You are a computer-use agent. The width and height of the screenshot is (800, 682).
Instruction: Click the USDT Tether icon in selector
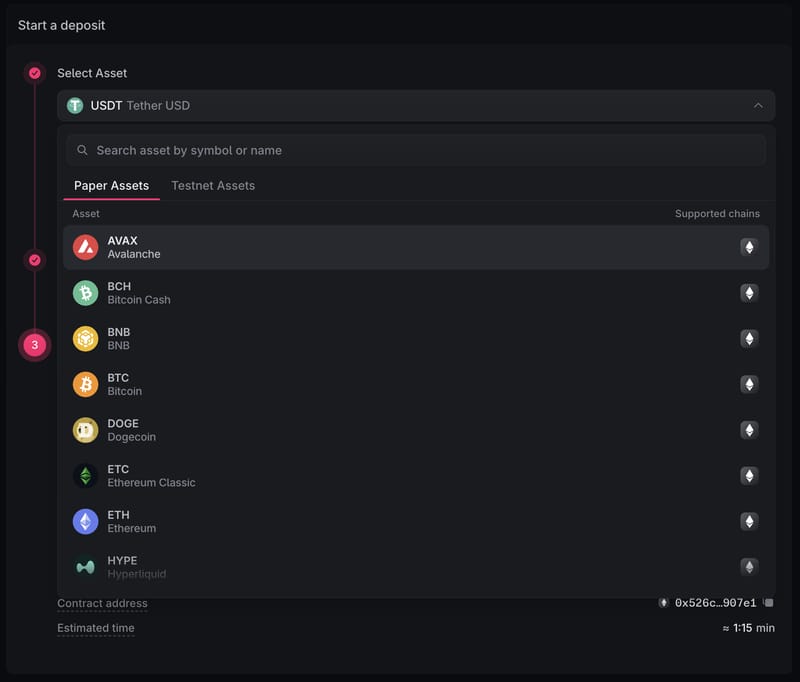[x=75, y=106]
